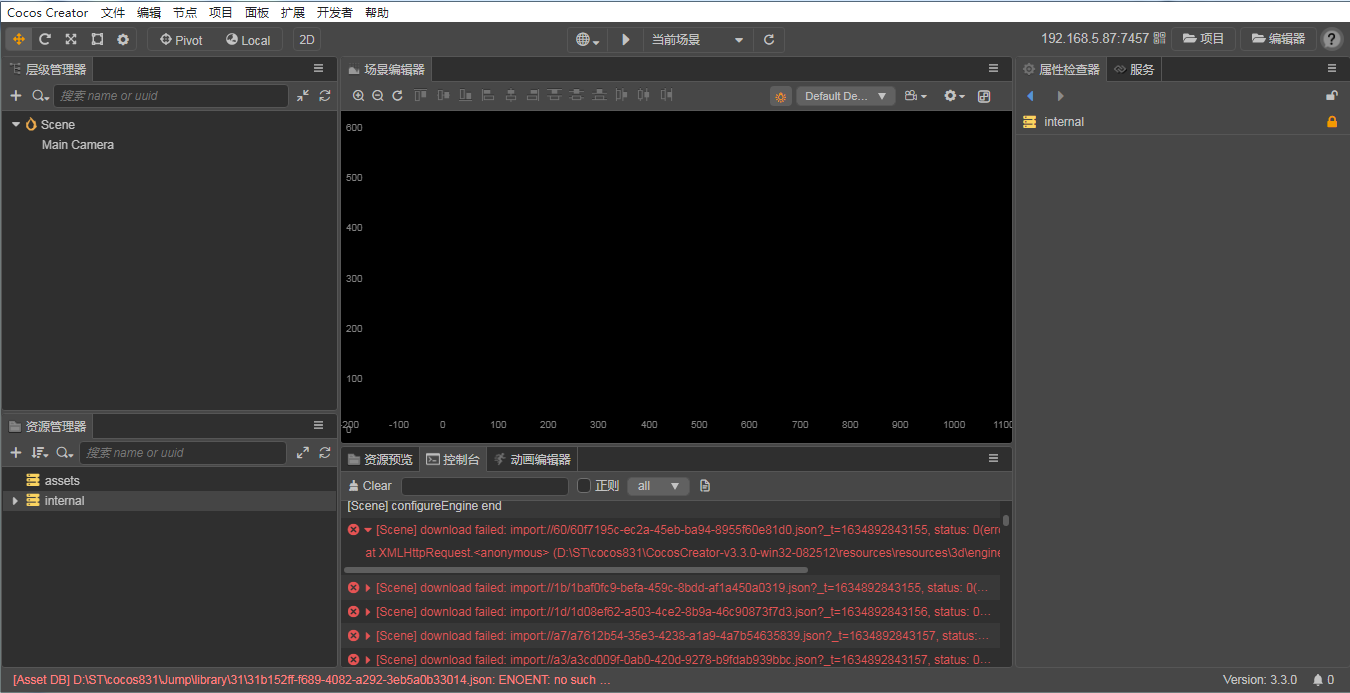Focus the hierarchy search field
The width and height of the screenshot is (1350, 693).
(171, 96)
